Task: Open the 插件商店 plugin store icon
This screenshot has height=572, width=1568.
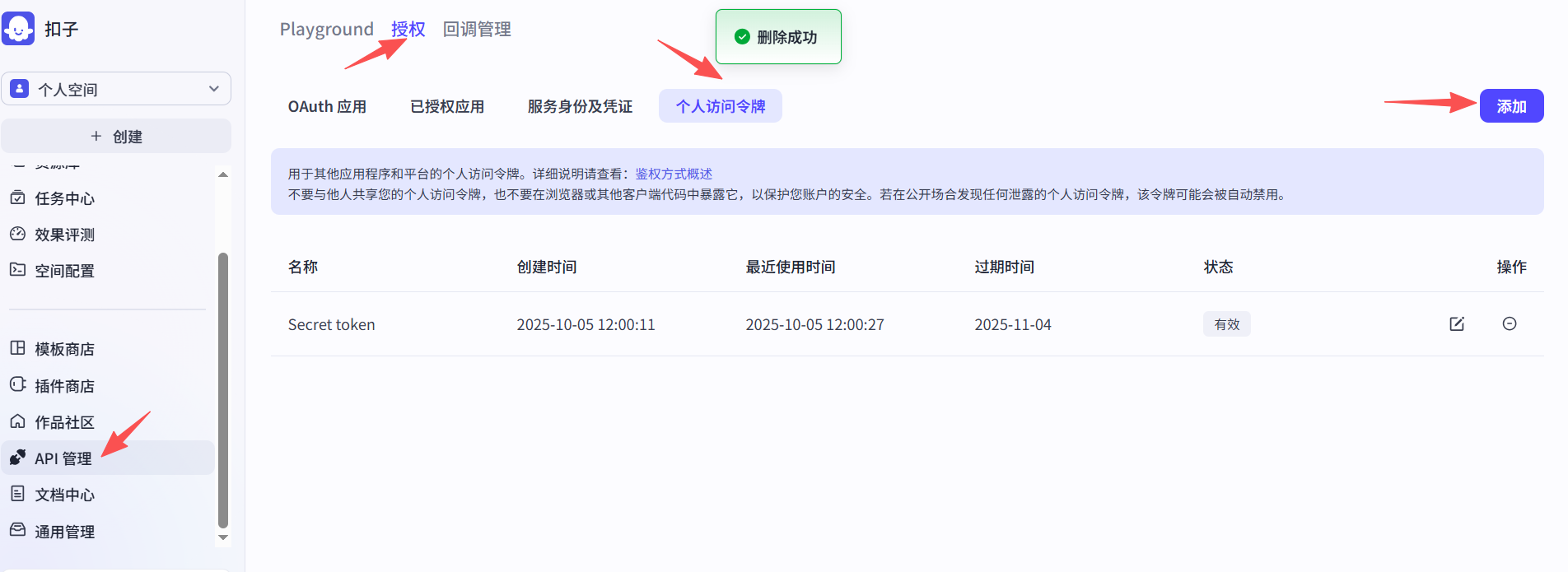Action: coord(17,385)
